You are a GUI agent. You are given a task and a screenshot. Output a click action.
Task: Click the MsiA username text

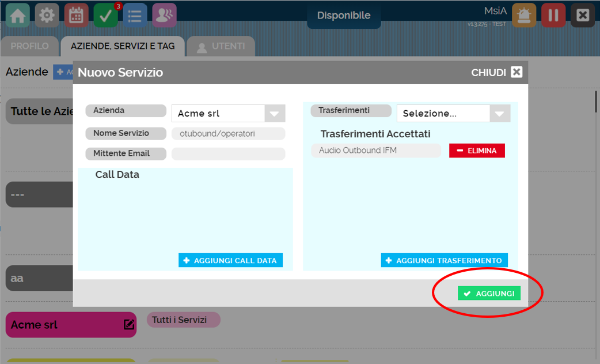coord(495,11)
